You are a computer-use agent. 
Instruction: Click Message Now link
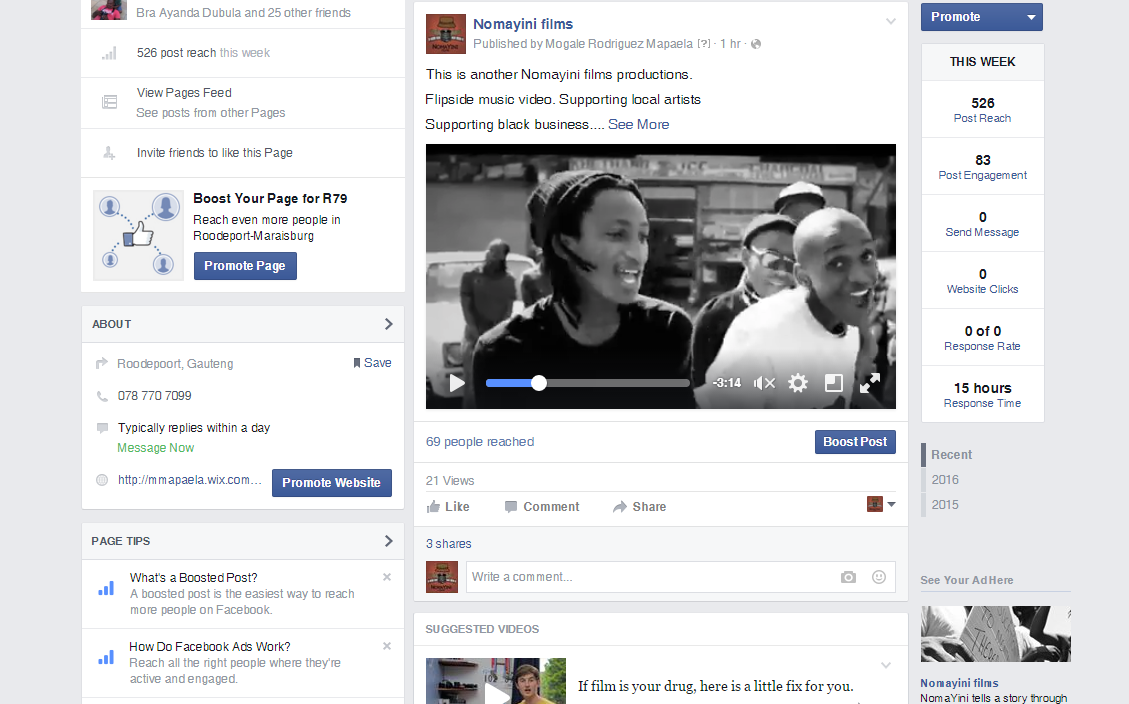[x=156, y=448]
